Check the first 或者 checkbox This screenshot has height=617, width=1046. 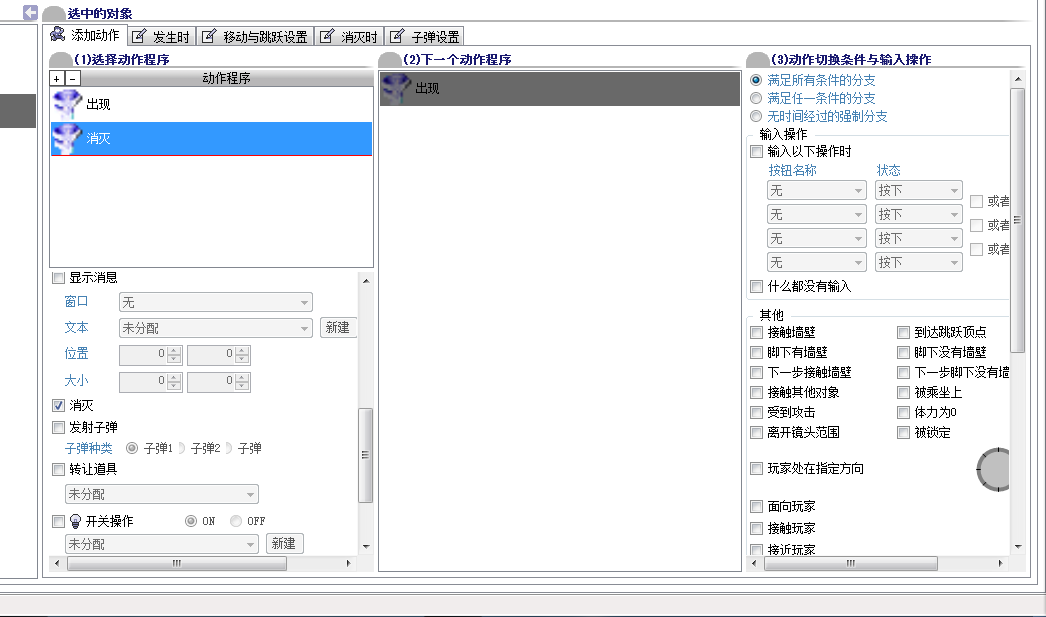(977, 201)
